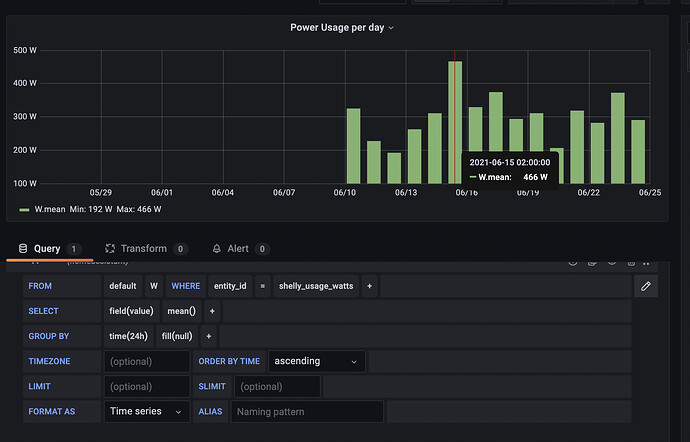690x442 pixels.
Task: Click the rightmost bar near 06/25
Action: (x=638, y=152)
